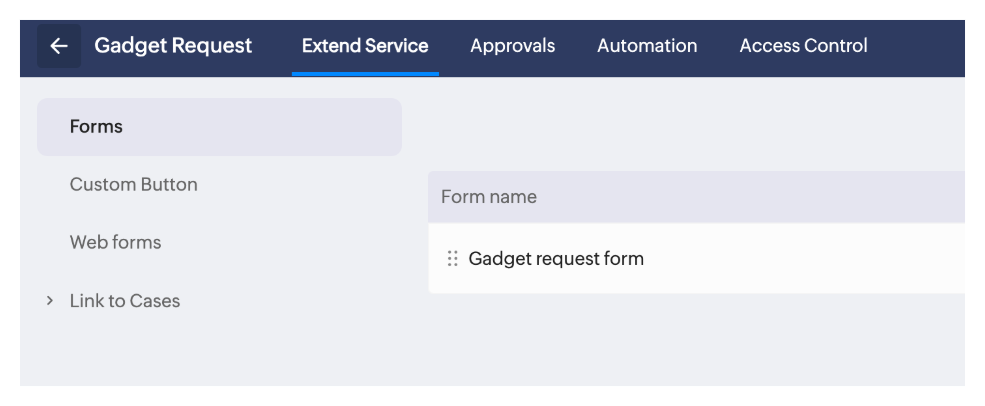Open the Gadget request form entry

click(556, 259)
